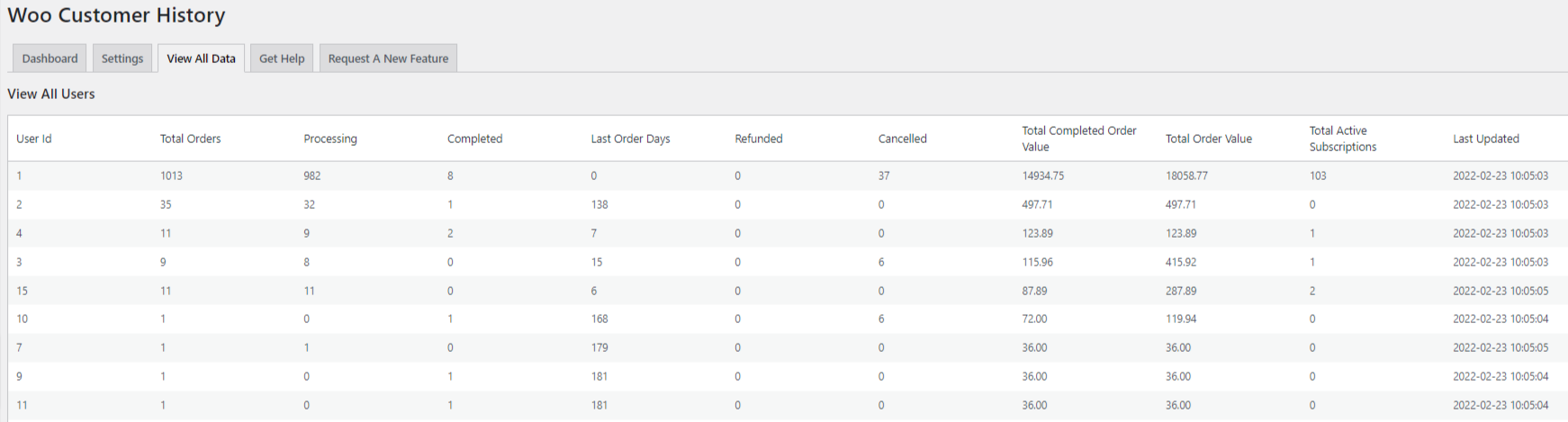The width and height of the screenshot is (1568, 422).
Task: Click the Processing column header
Action: point(330,139)
